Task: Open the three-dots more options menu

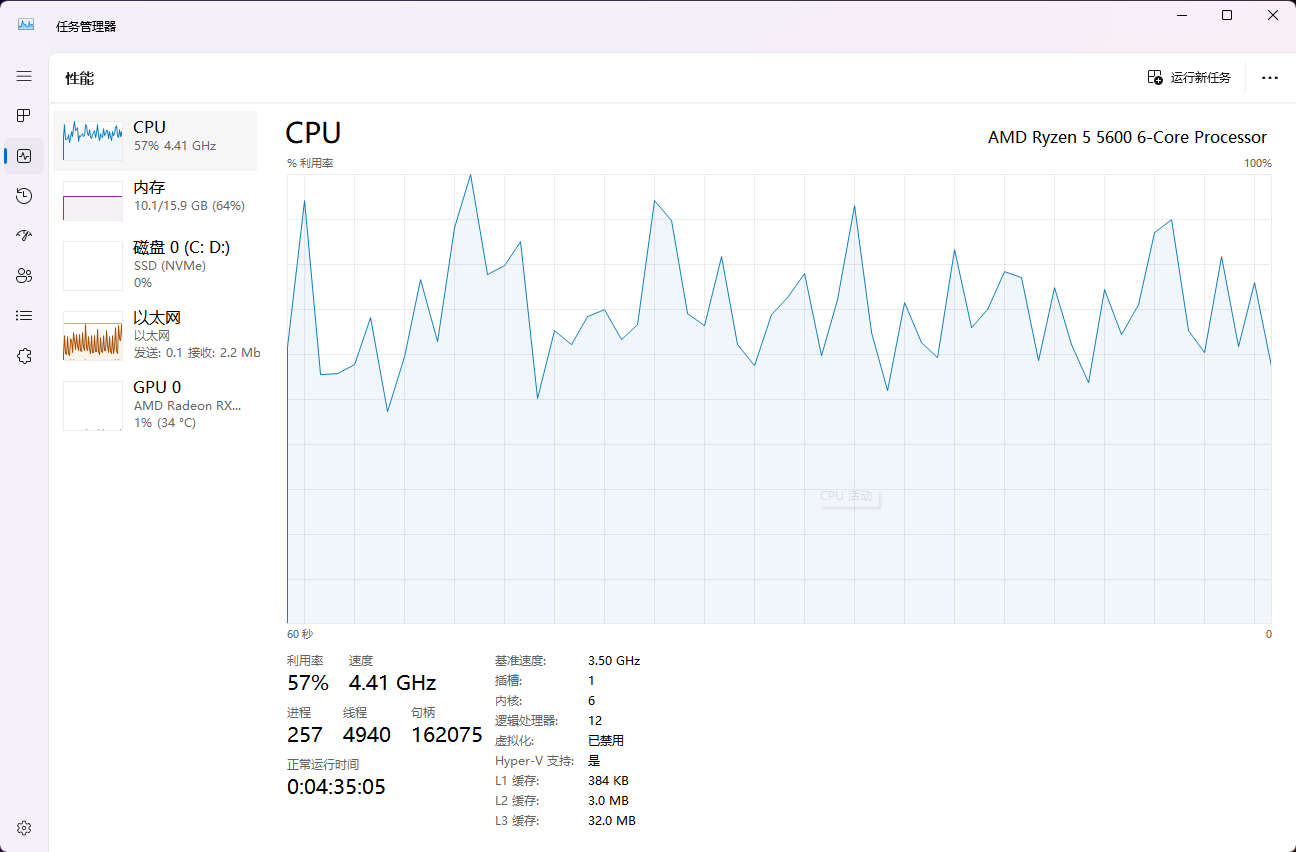Action: (x=1269, y=78)
